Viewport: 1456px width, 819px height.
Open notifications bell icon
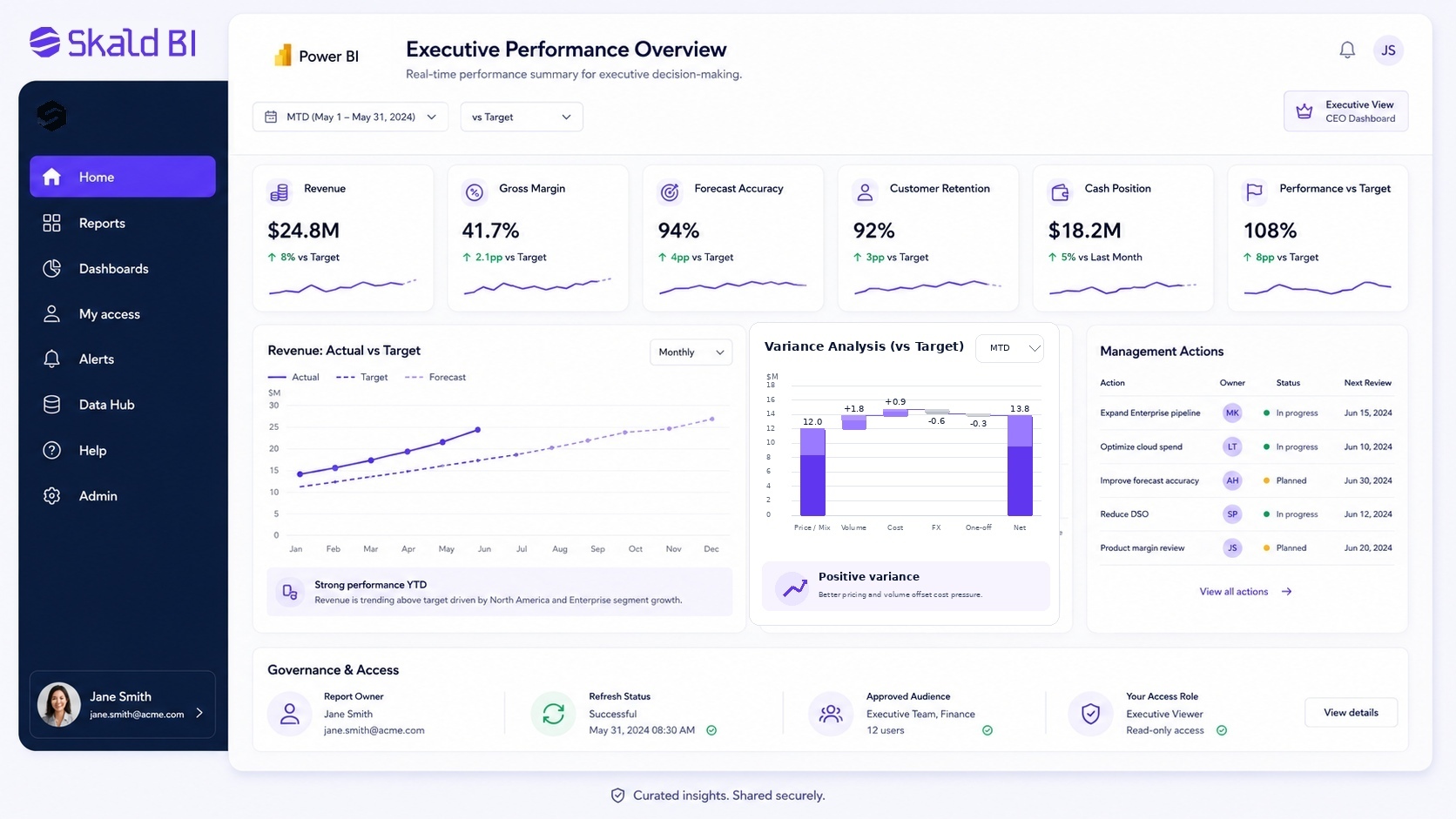click(x=1347, y=50)
